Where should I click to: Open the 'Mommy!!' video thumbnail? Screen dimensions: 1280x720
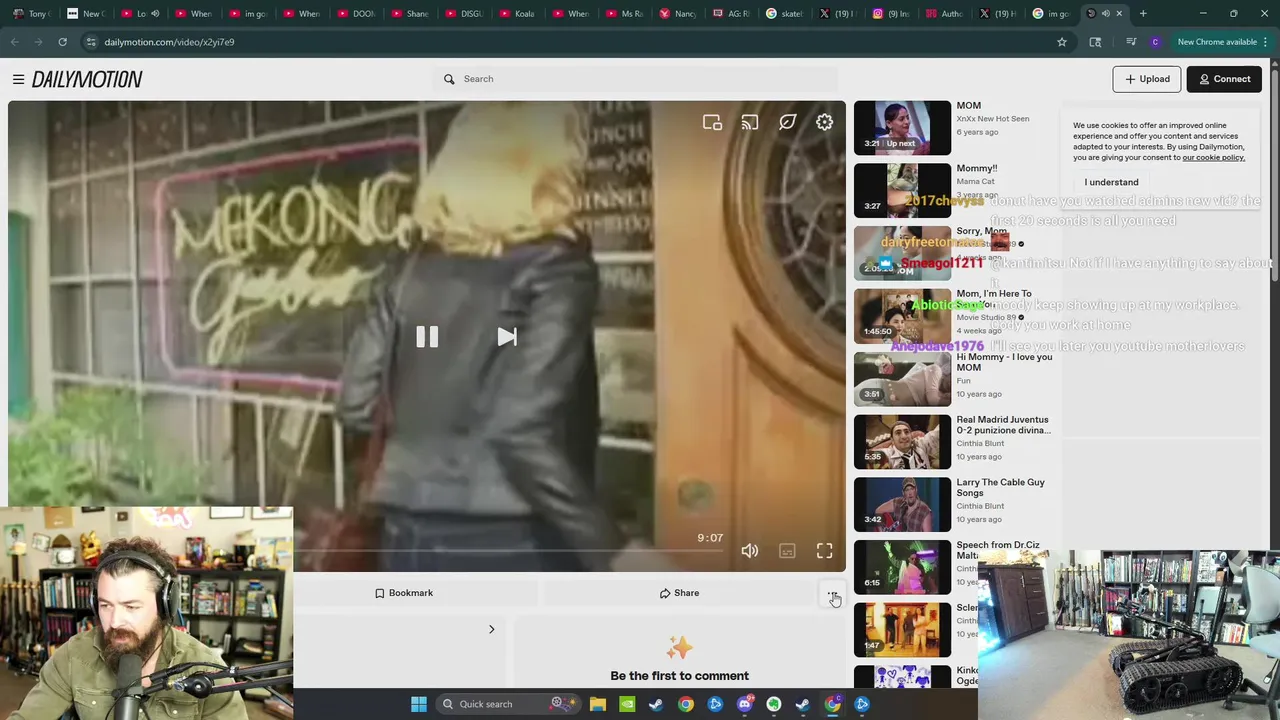pos(902,190)
